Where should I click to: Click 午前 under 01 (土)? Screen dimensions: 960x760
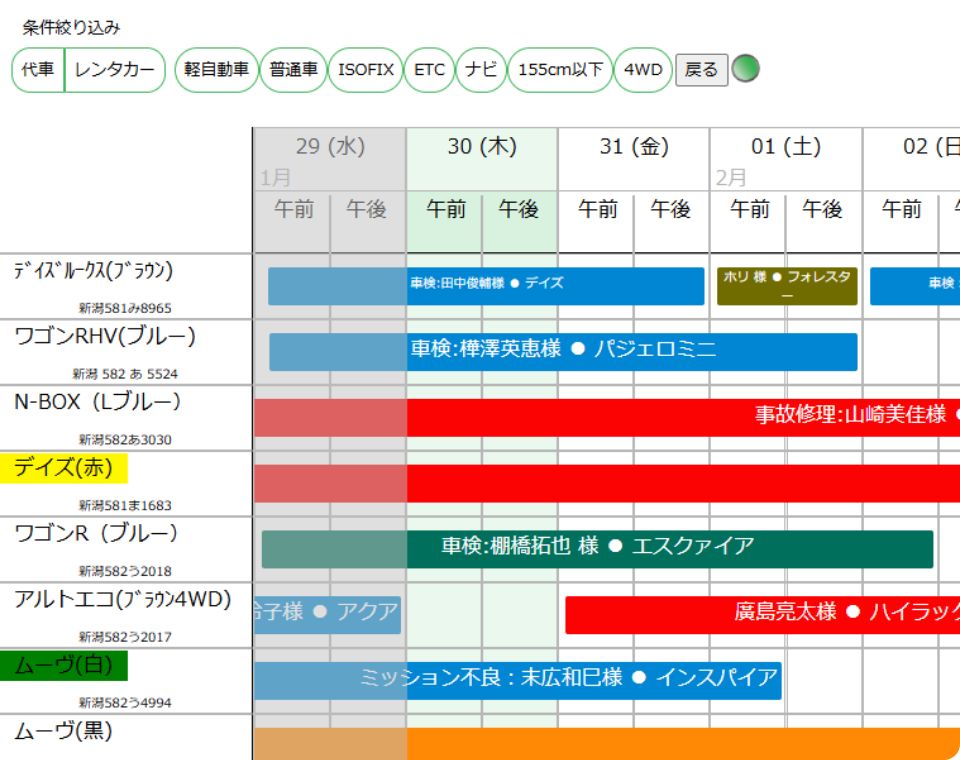(749, 209)
